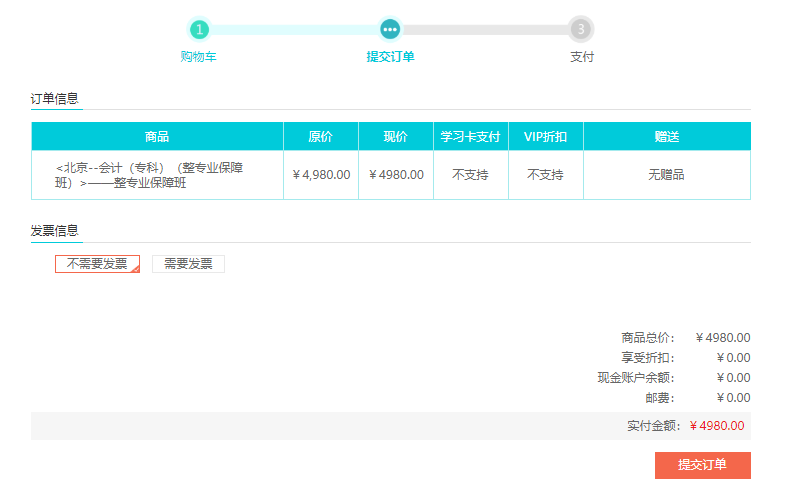Click the 商品 column header
785x497 pixels.
(x=157, y=136)
